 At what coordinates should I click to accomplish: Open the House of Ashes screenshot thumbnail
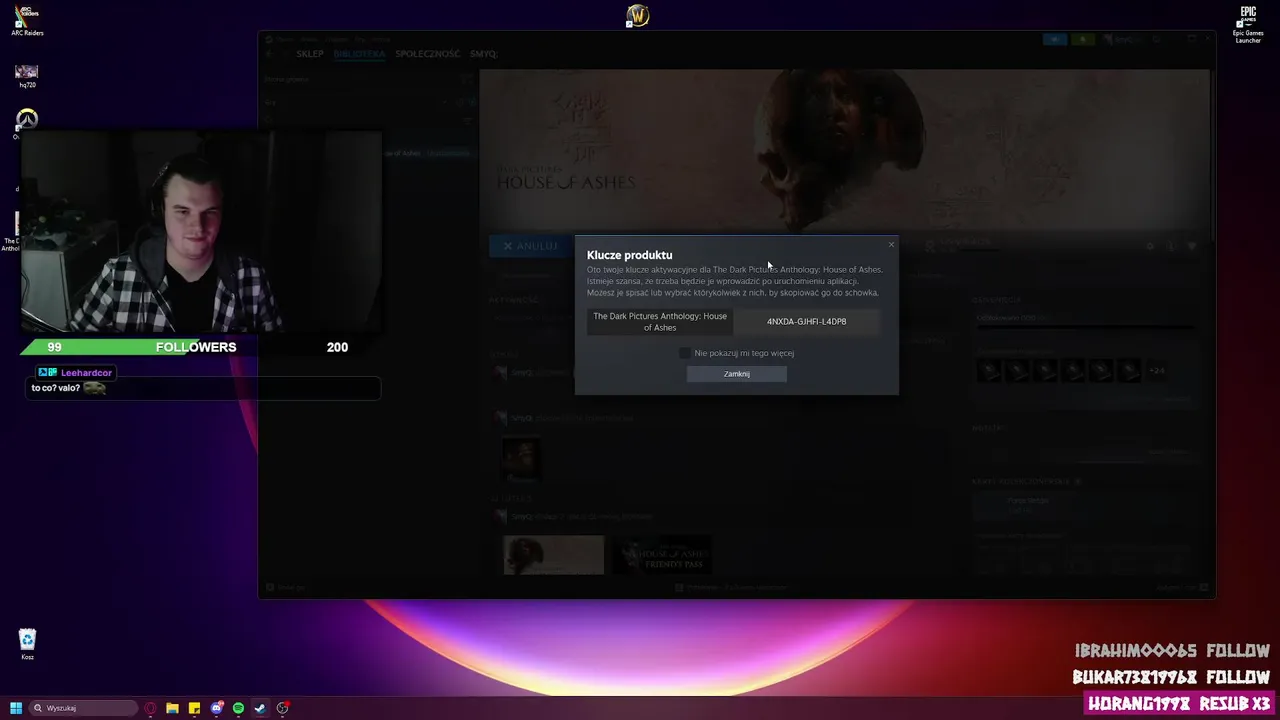554,555
